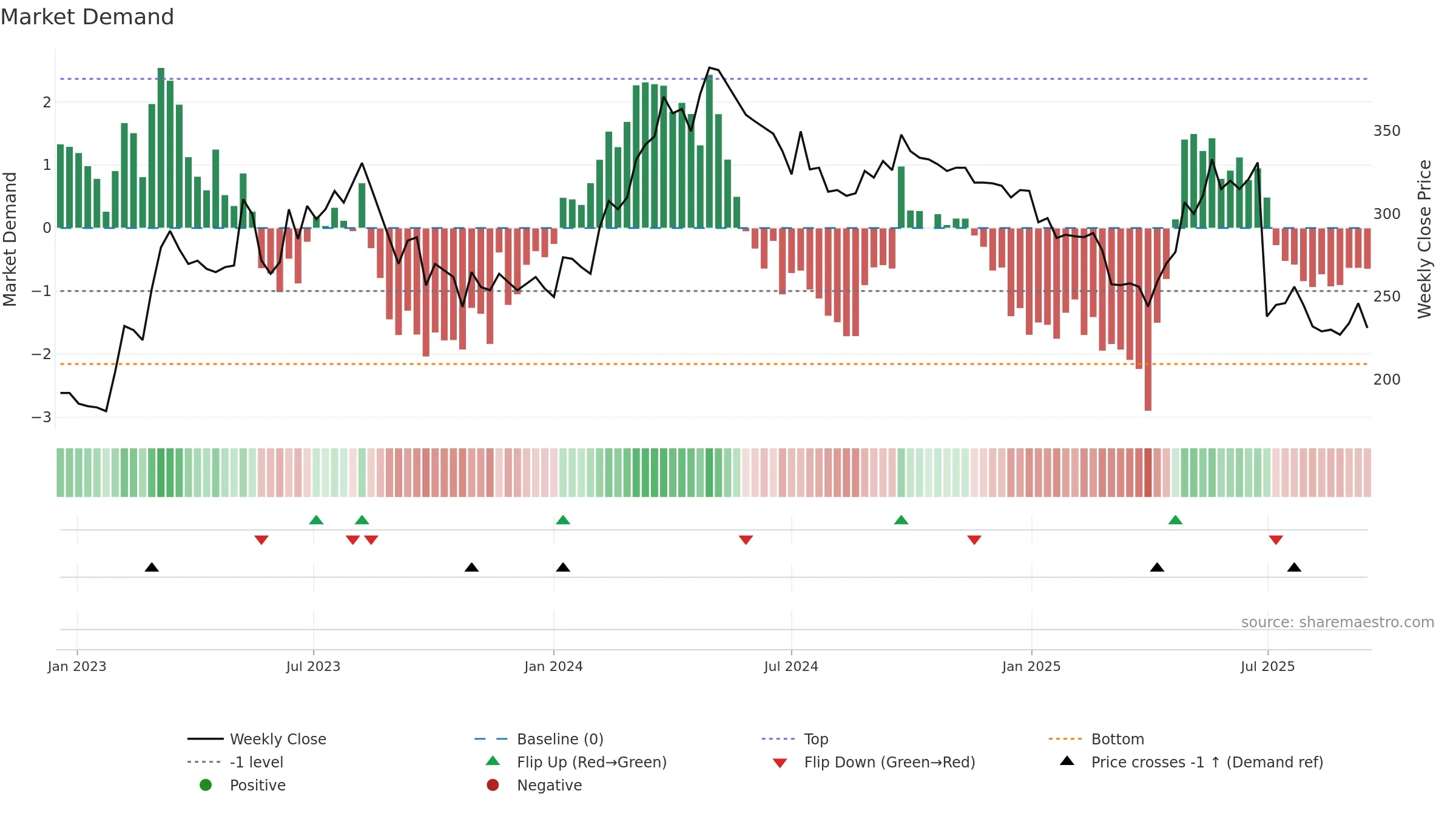Viewport: 1456px width, 819px height.
Task: Click the green flip-up marker near Sep 2024
Action: (901, 520)
